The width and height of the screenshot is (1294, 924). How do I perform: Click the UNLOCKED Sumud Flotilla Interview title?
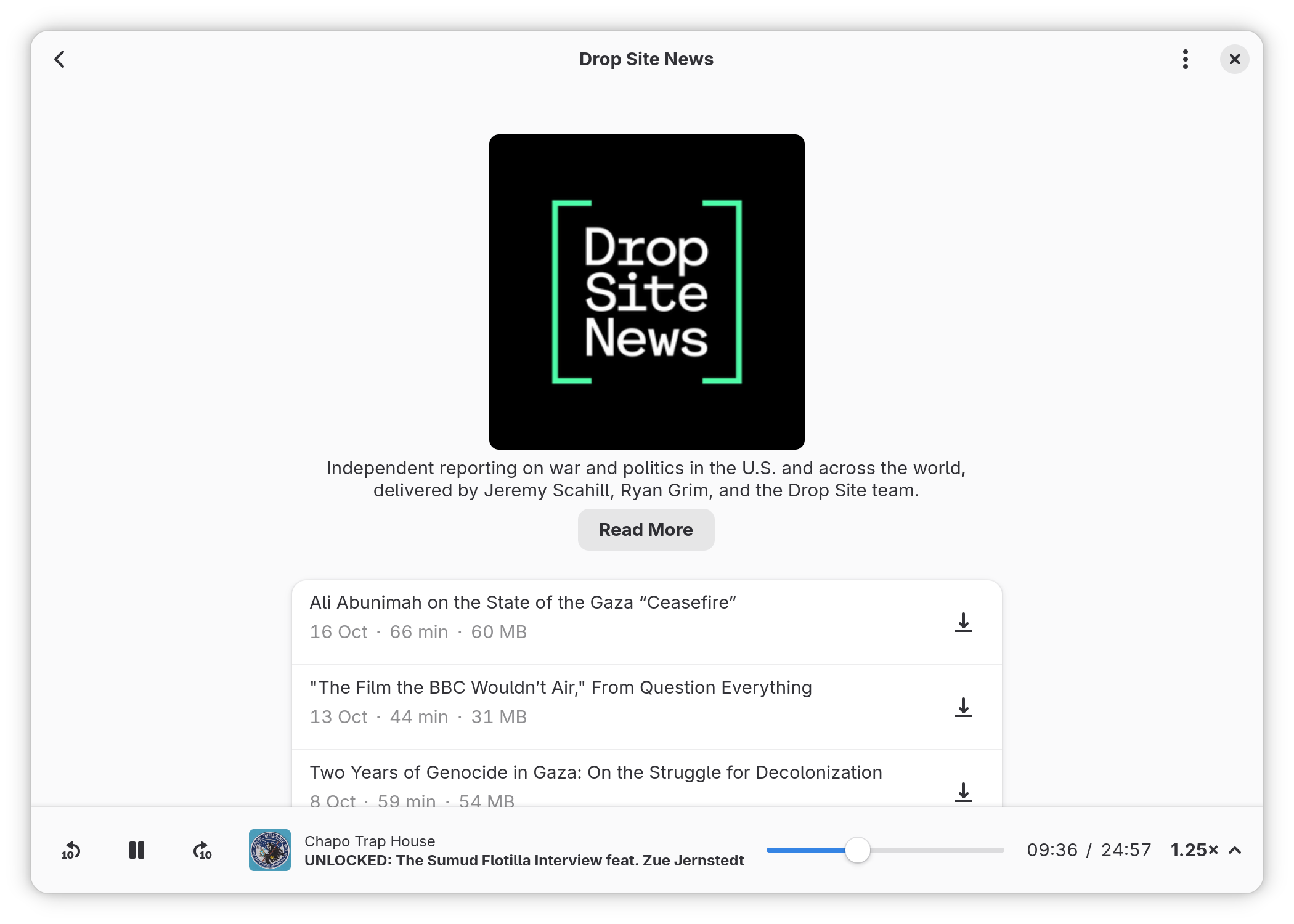524,861
